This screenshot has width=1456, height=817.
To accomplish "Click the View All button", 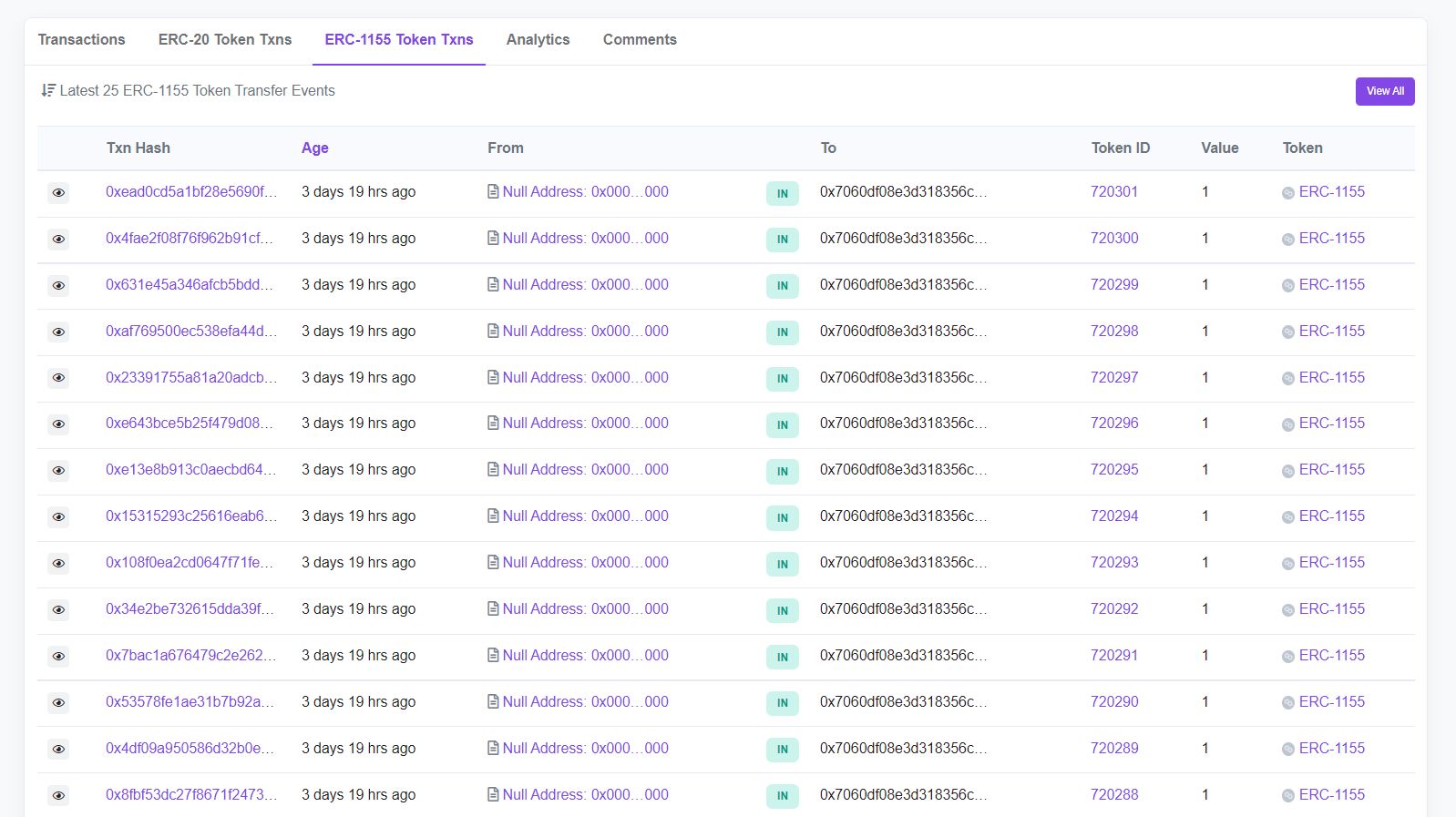I will click(x=1385, y=91).
